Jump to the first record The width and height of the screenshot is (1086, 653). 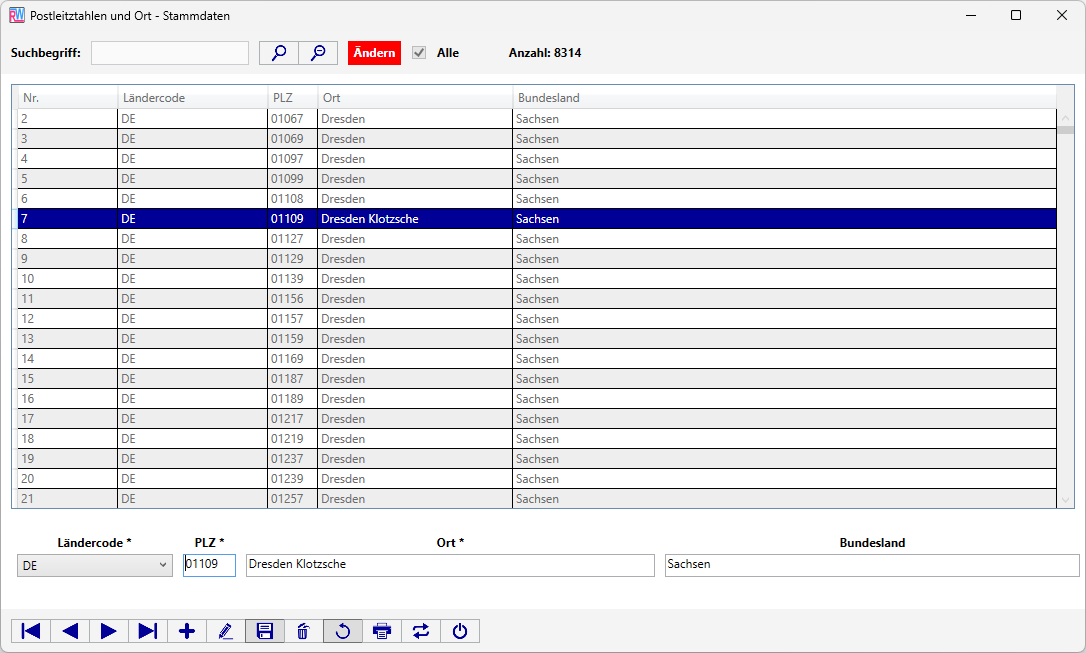tap(31, 631)
